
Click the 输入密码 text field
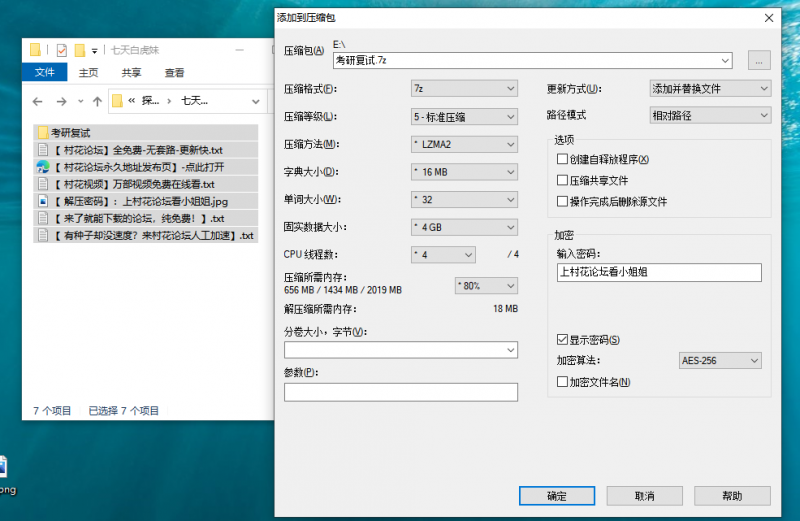point(657,272)
